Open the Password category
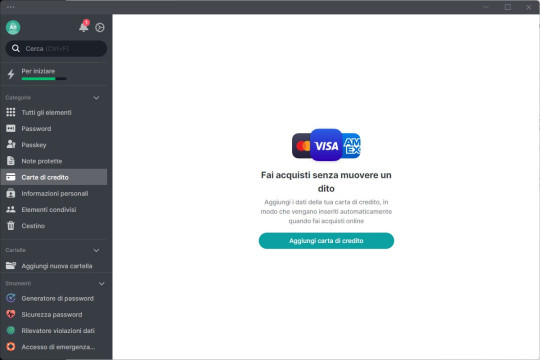This screenshot has height=360, width=540. [x=36, y=129]
